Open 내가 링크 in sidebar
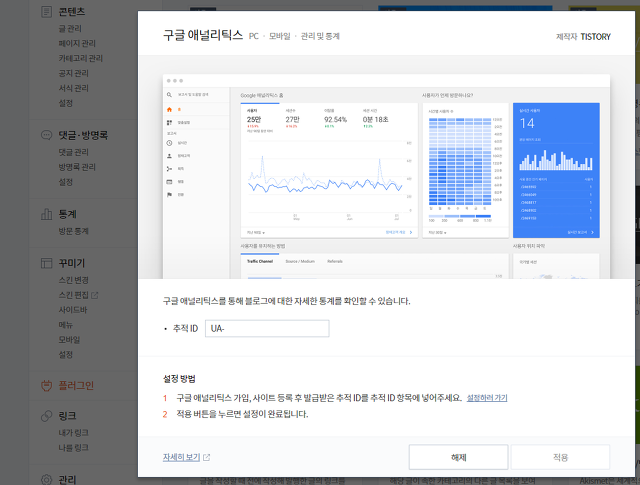The height and width of the screenshot is (485, 640). coord(73,433)
